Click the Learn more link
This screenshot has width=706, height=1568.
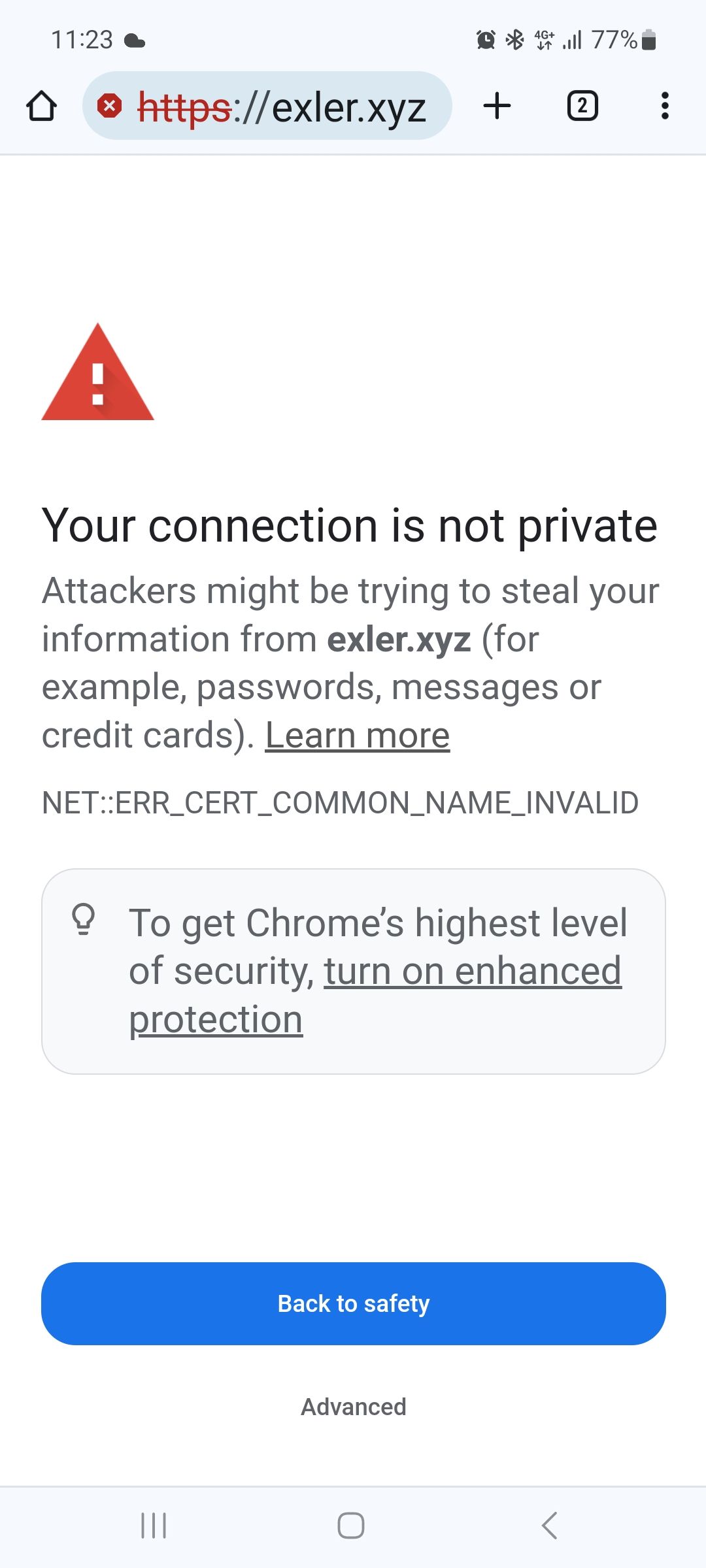click(357, 736)
